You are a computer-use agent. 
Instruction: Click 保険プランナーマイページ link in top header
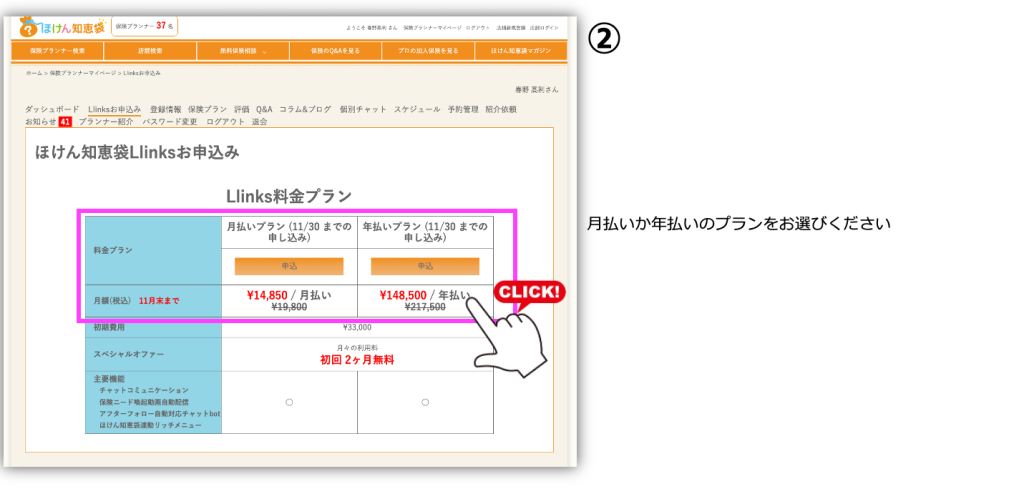point(432,28)
